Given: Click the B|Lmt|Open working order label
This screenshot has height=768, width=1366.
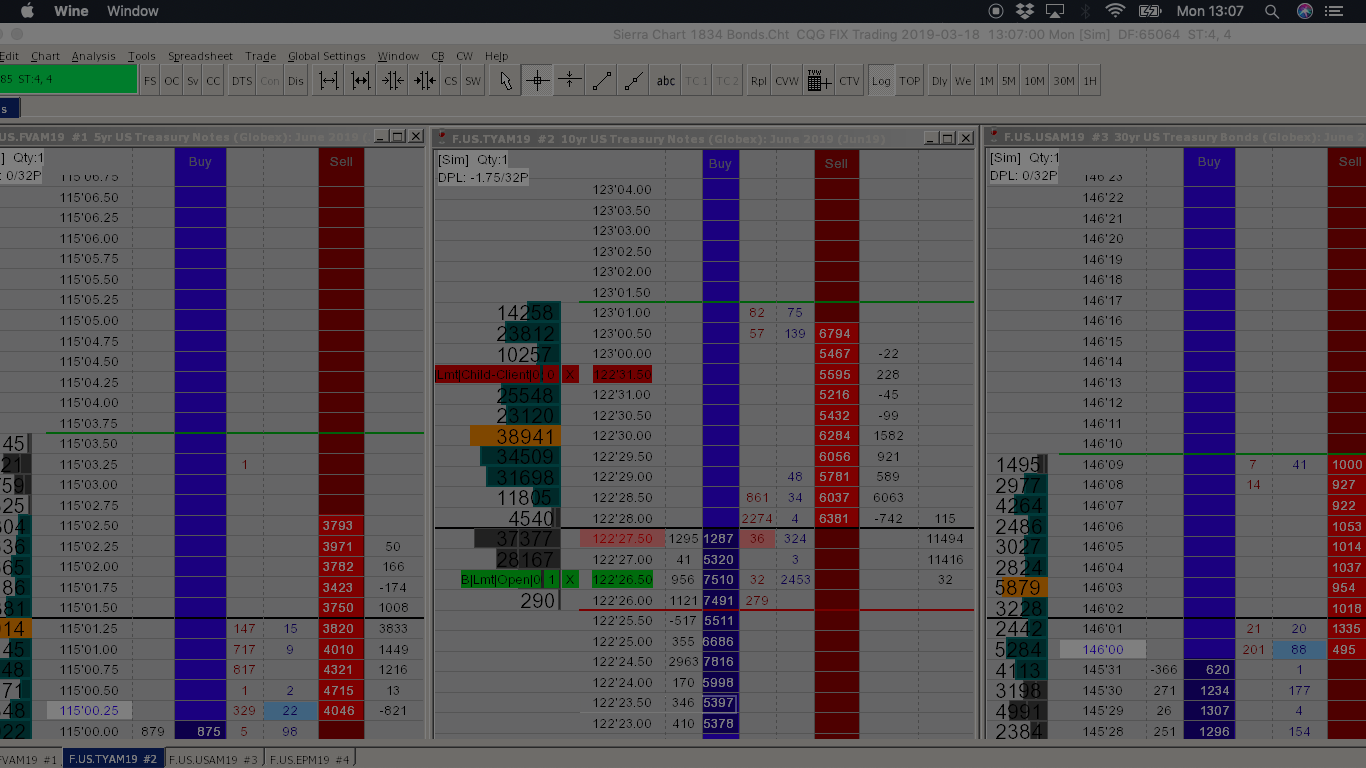Looking at the screenshot, I should pyautogui.click(x=501, y=579).
